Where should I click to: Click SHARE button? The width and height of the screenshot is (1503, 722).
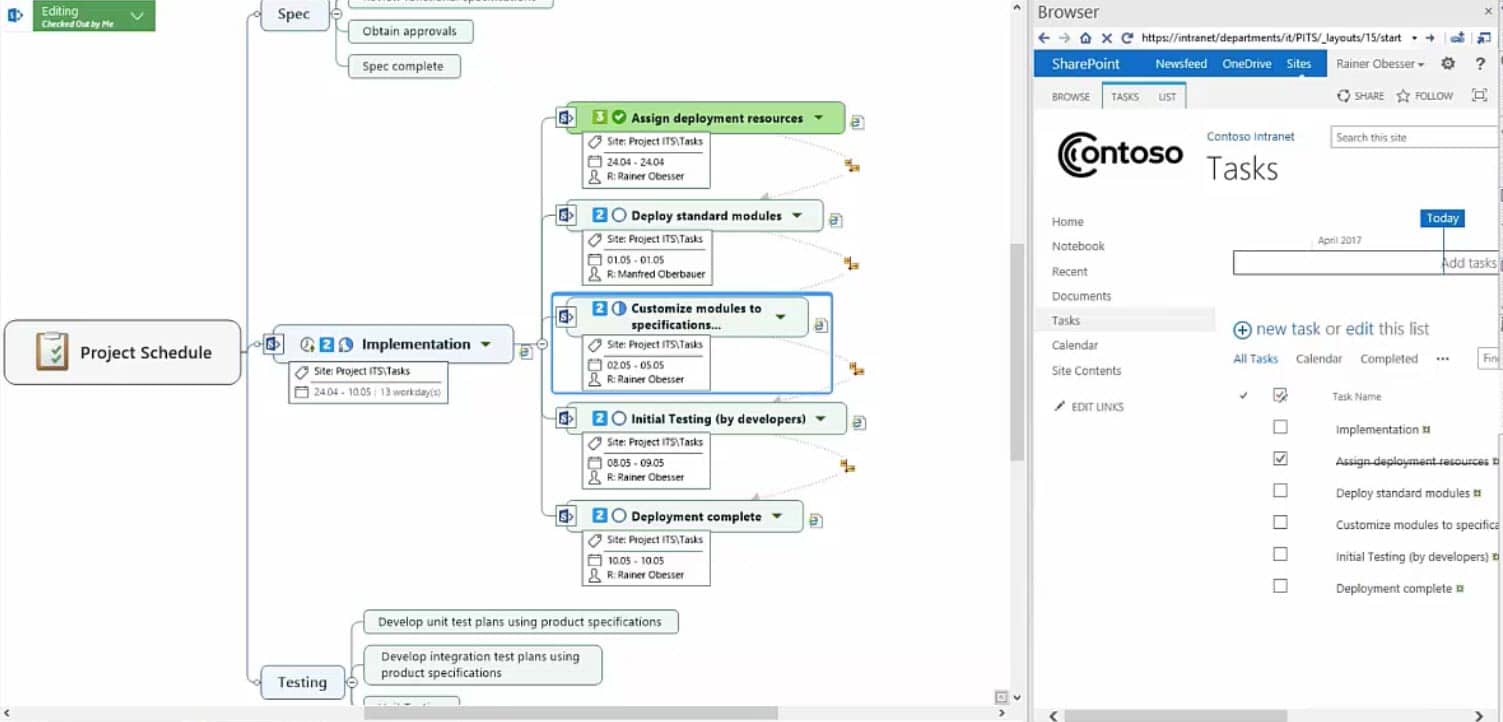[1361, 96]
